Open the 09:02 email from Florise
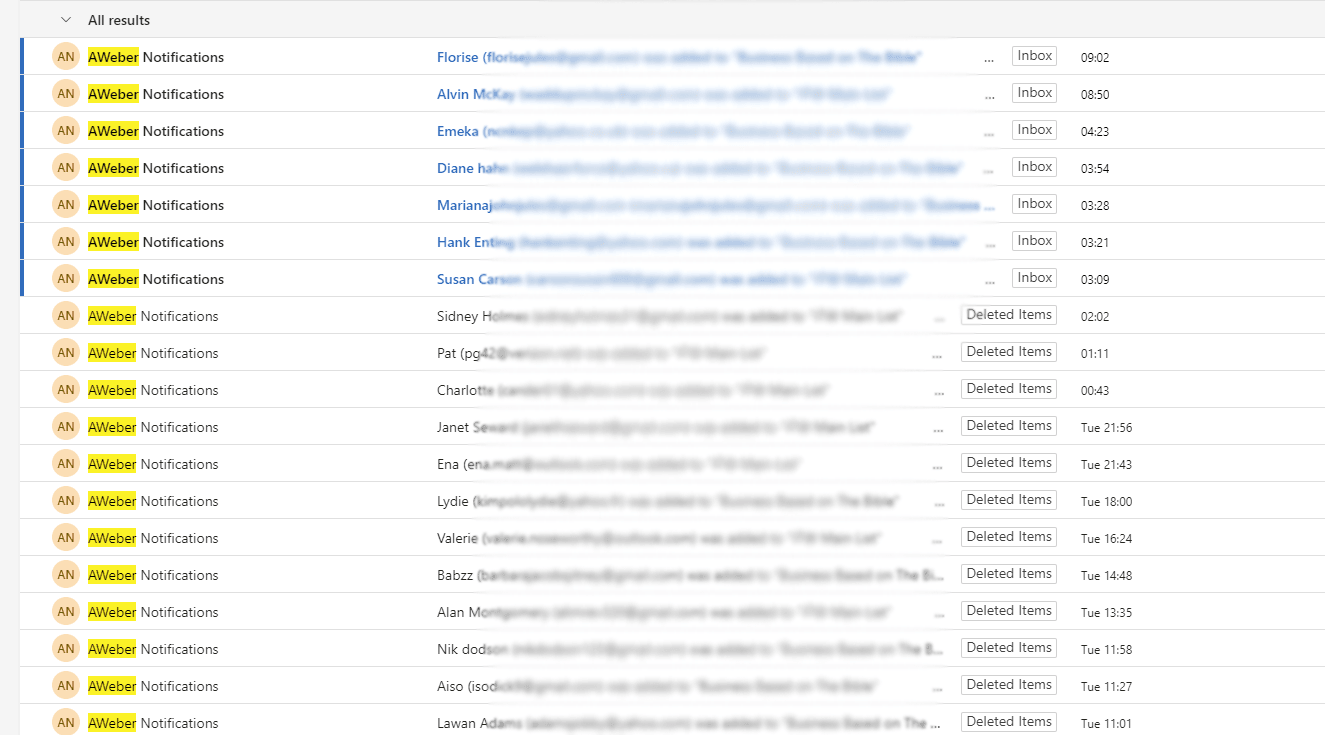Viewport: 1325px width, 735px height. click(x=672, y=57)
